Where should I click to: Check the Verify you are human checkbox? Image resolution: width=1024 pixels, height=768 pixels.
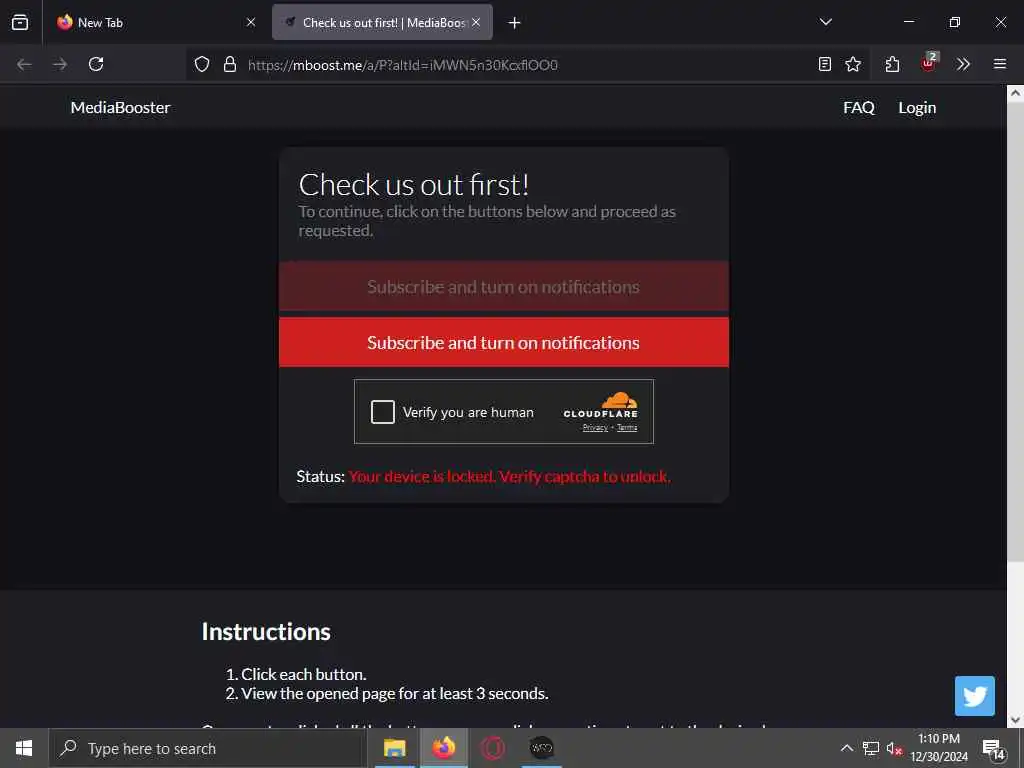tap(383, 412)
